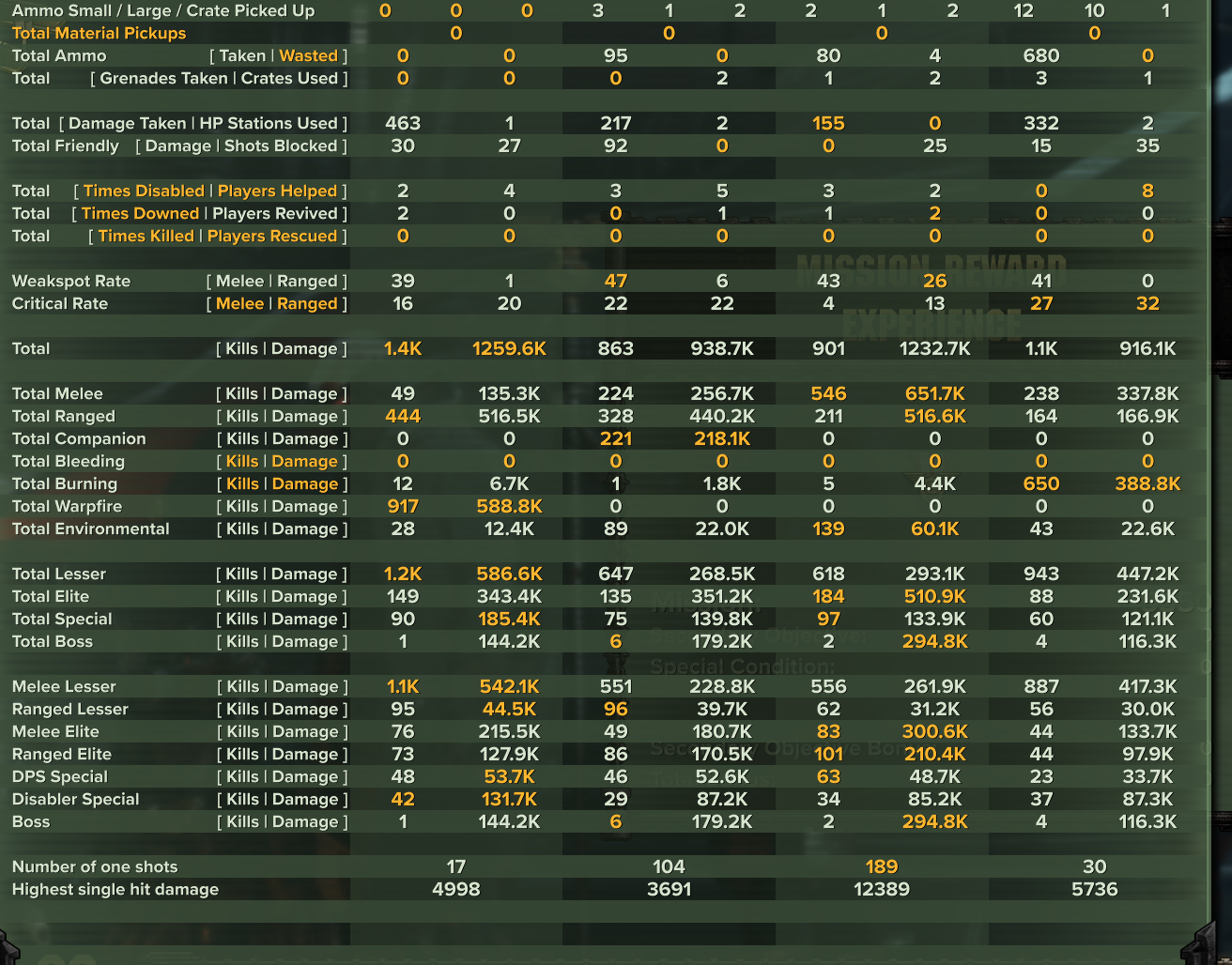
Task: Click the highest hit value '5736'
Action: tap(1095, 889)
